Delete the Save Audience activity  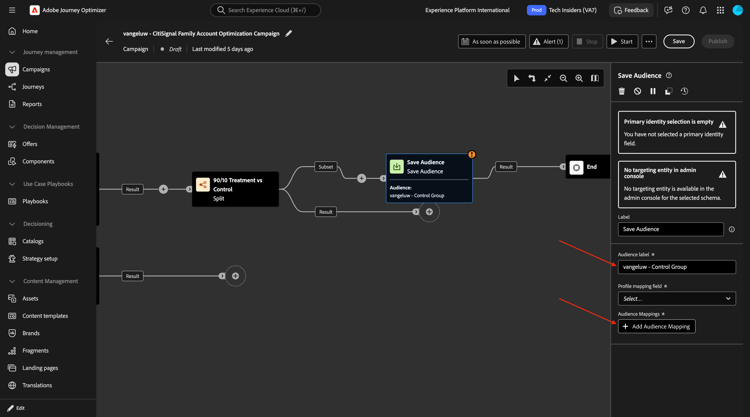[622, 91]
